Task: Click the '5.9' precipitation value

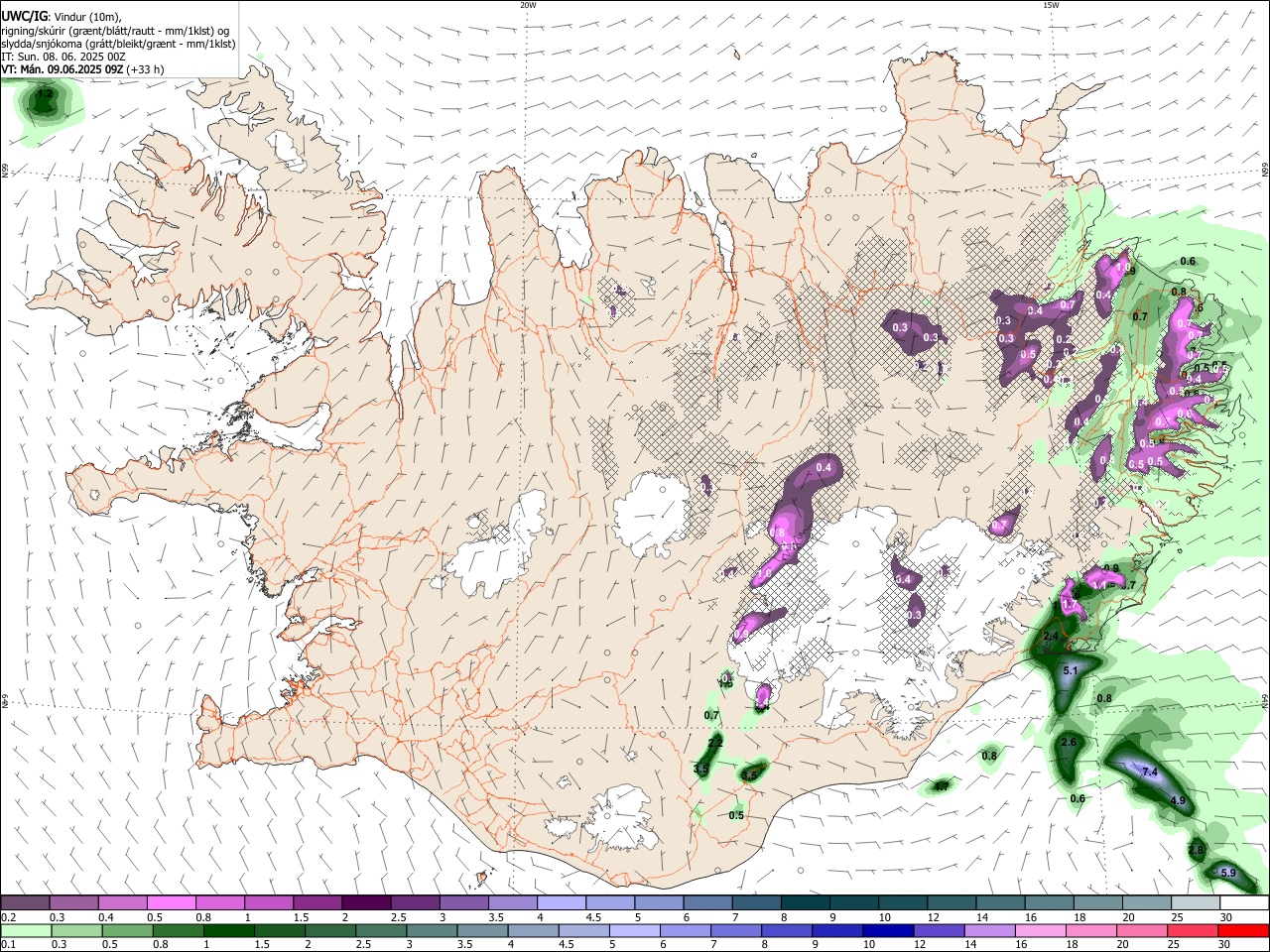Action: click(x=1227, y=873)
